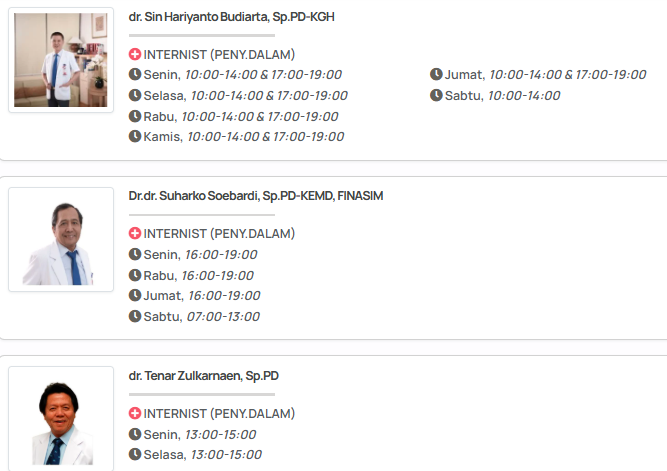The image size is (667, 471).
Task: Click the red plus icon beside dr. Sin Hariyanto's specialty
Action: (135, 55)
